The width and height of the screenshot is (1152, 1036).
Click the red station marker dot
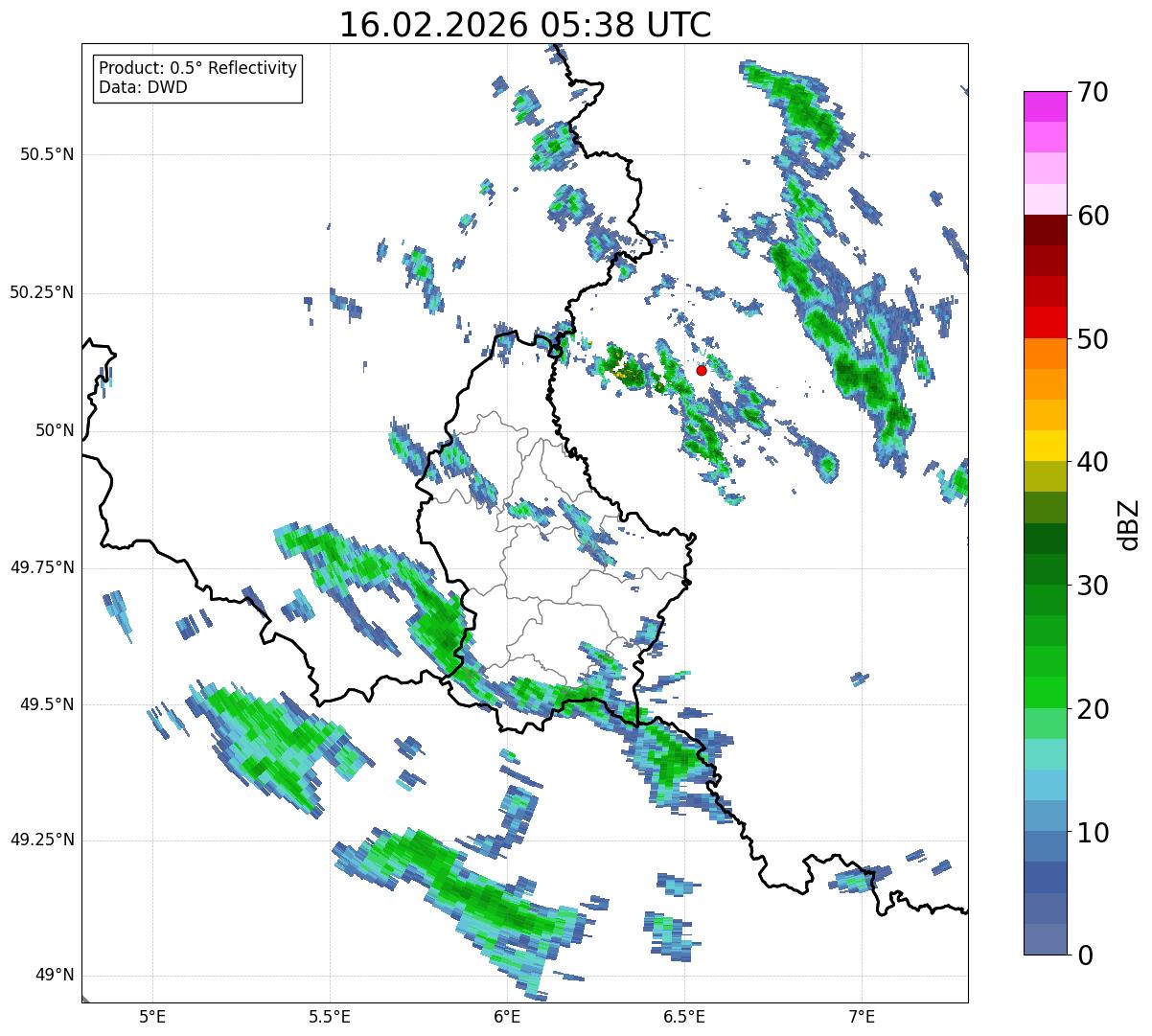click(702, 370)
